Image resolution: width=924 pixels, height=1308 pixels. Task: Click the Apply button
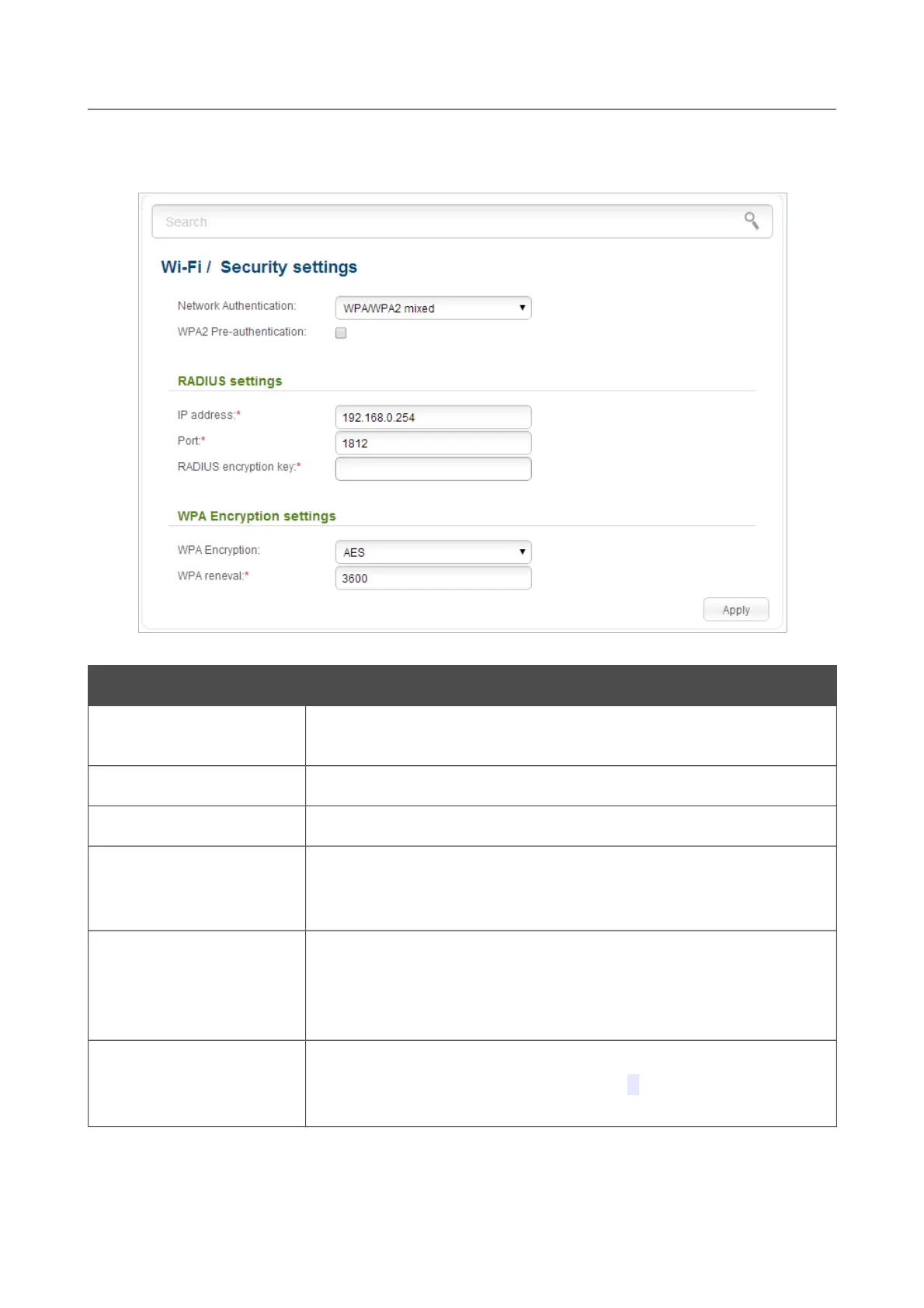pos(736,610)
